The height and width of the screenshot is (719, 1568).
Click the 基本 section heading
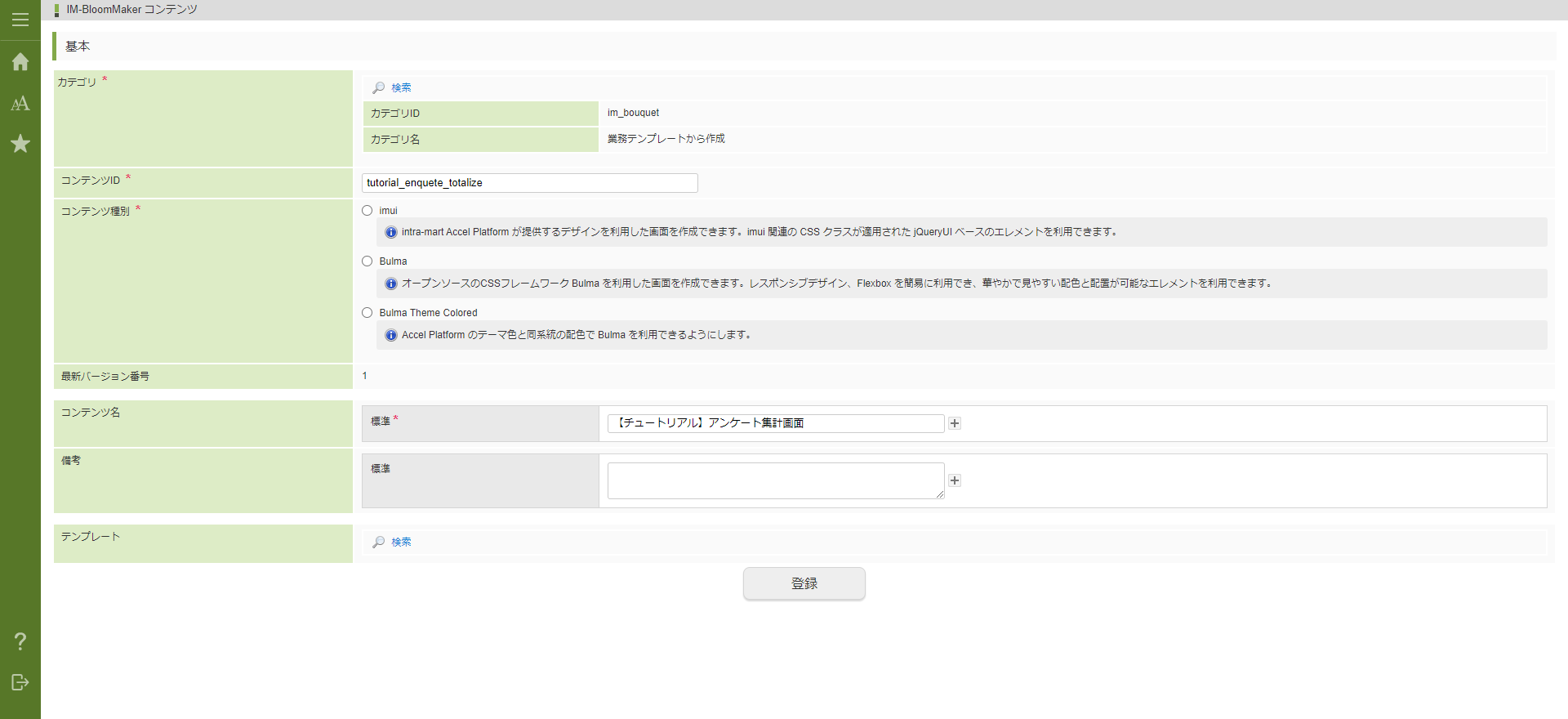[x=78, y=47]
